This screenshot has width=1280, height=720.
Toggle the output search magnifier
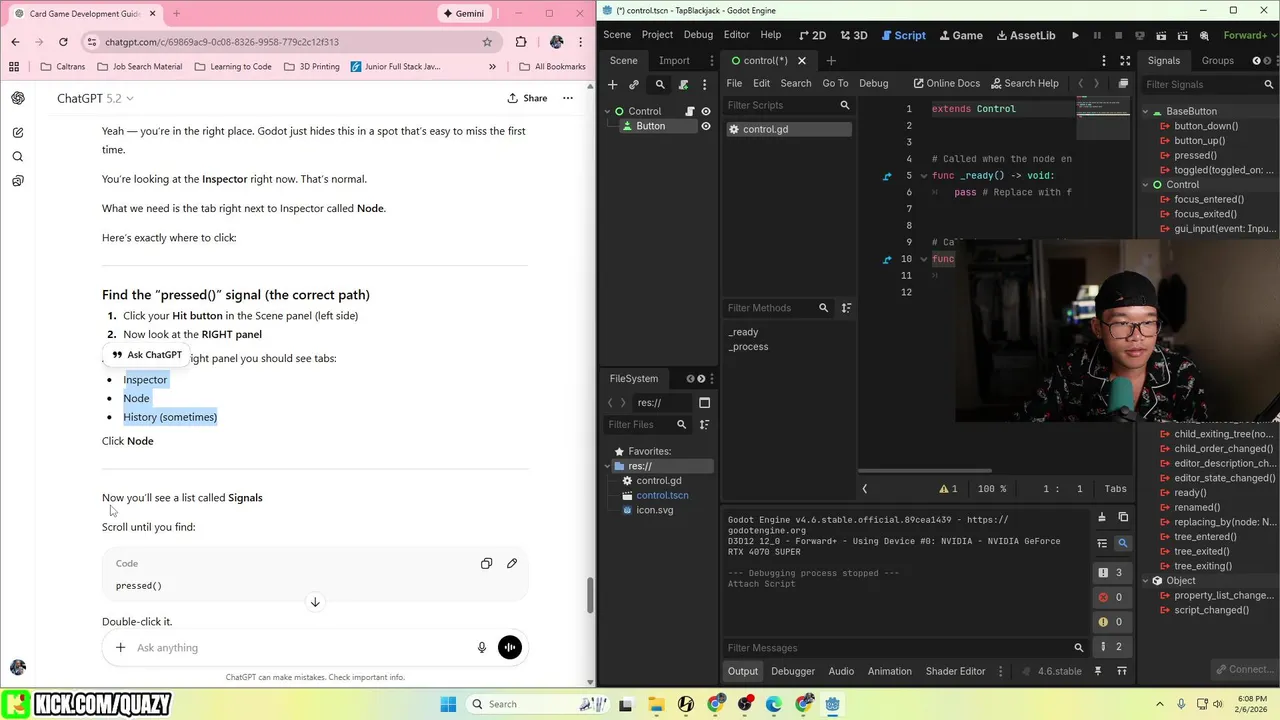click(1123, 543)
